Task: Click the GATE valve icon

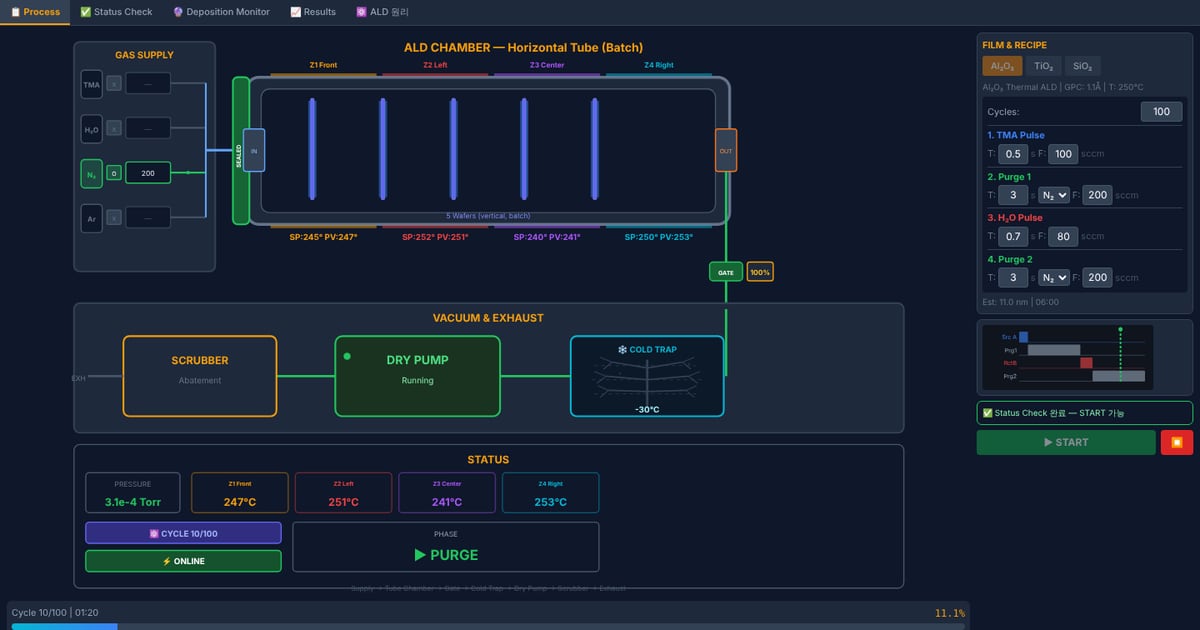Action: (x=726, y=272)
